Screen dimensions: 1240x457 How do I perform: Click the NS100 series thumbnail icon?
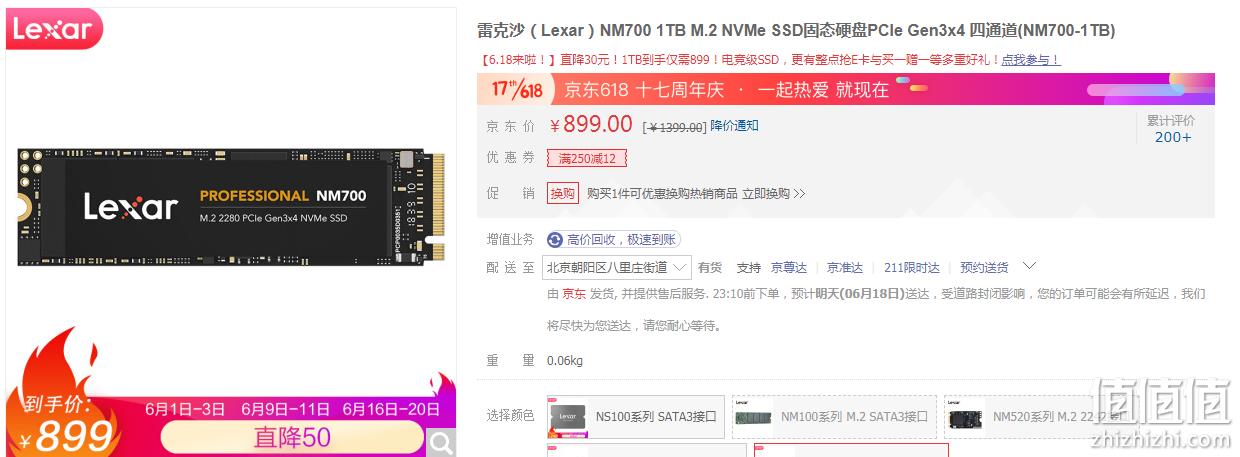[x=567, y=416]
